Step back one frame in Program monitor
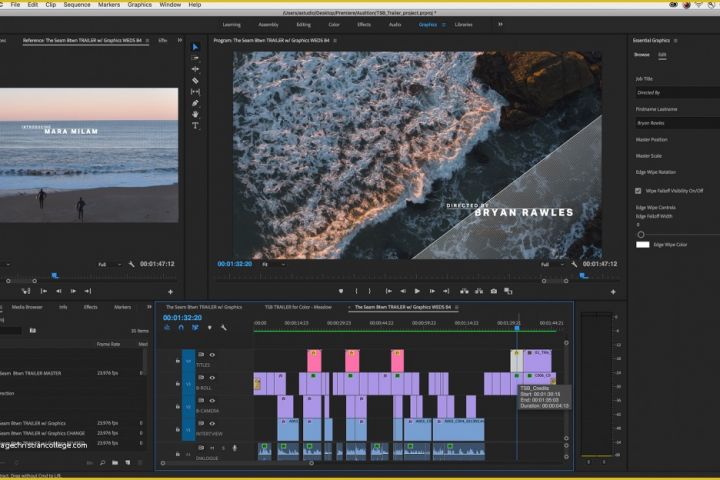The height and width of the screenshot is (480, 720). [x=403, y=291]
